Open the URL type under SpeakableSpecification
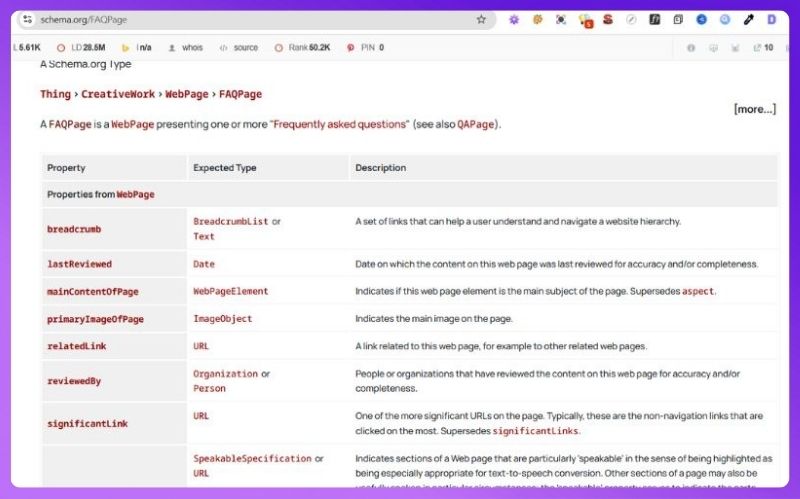 coord(201,473)
